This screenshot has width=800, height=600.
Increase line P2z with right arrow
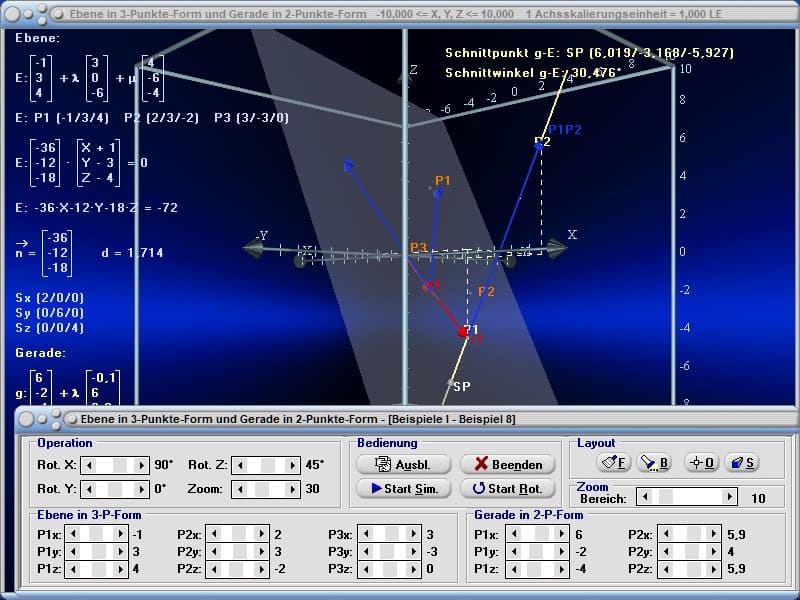pyautogui.click(x=713, y=569)
